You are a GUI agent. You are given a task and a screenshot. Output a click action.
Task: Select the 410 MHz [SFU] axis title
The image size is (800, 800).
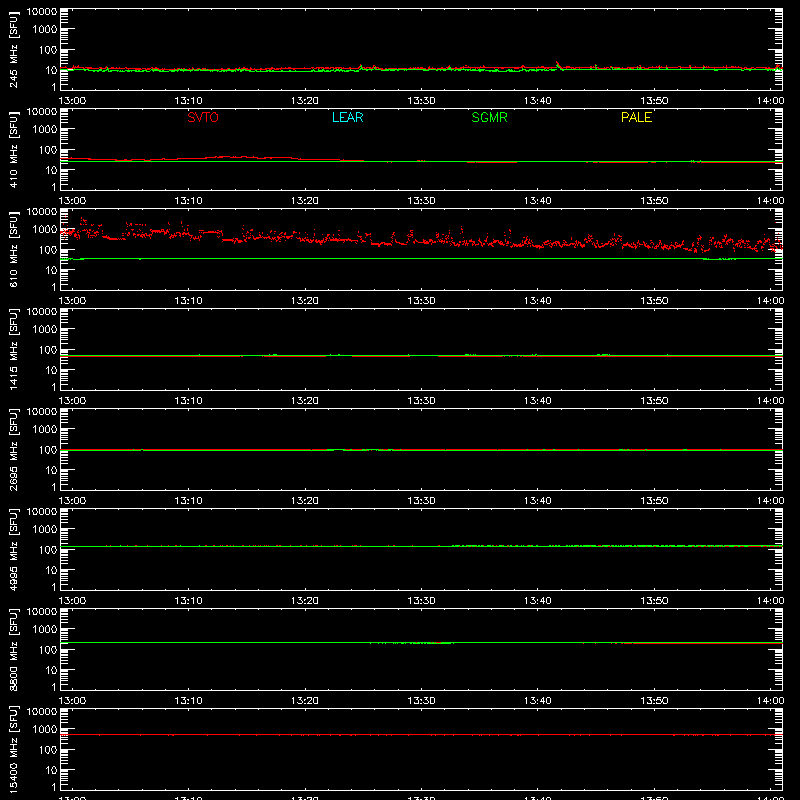click(13, 149)
